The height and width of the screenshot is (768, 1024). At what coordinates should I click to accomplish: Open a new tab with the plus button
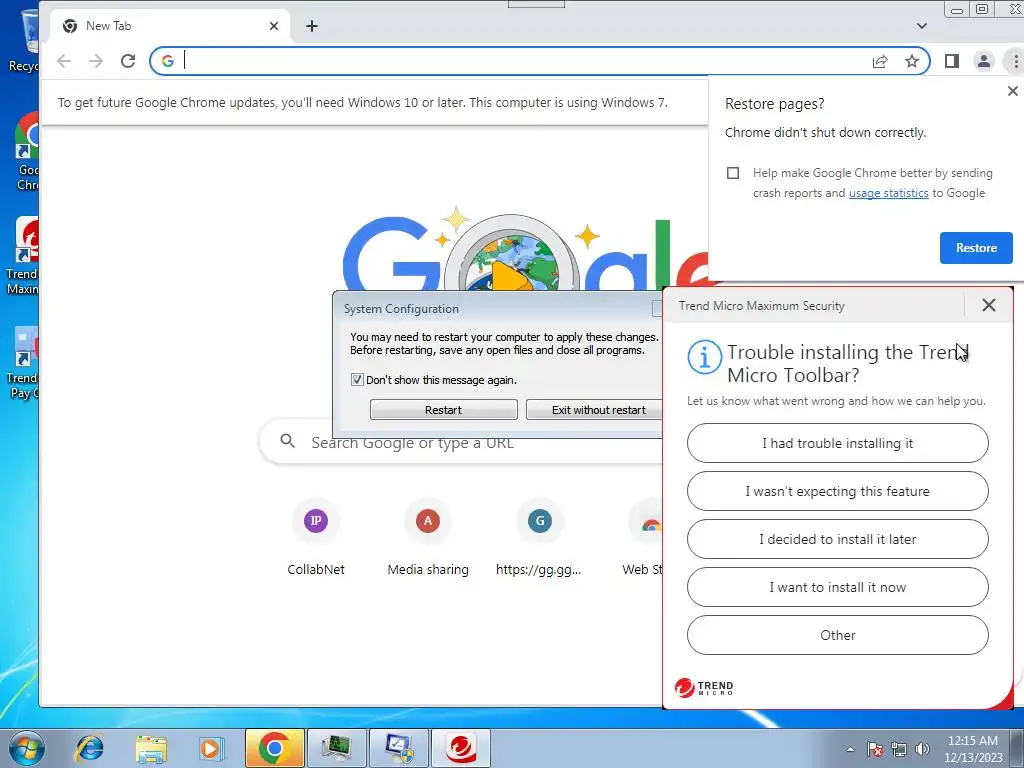[x=312, y=26]
